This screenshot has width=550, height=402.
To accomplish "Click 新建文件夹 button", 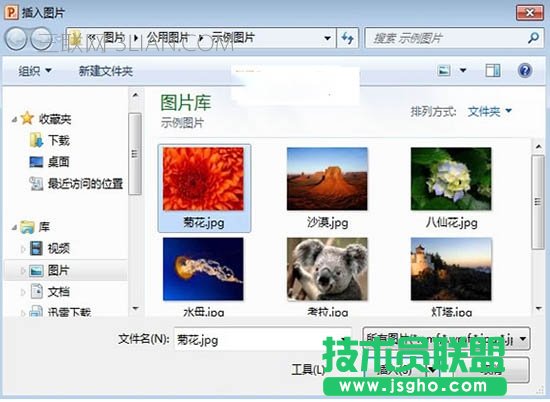I will (x=106, y=71).
